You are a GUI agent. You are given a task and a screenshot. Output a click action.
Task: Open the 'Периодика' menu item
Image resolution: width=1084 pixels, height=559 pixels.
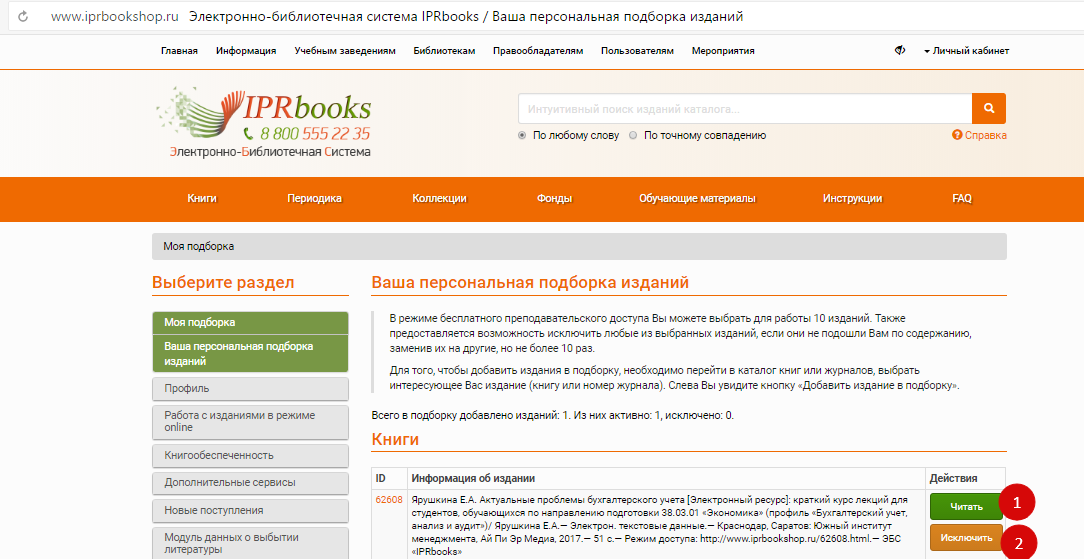tap(314, 199)
